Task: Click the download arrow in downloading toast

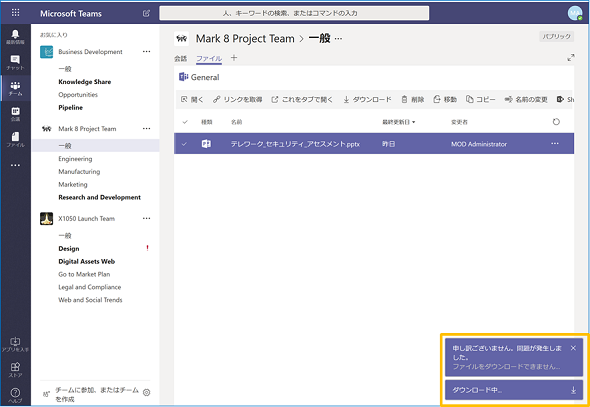Action: pos(573,390)
